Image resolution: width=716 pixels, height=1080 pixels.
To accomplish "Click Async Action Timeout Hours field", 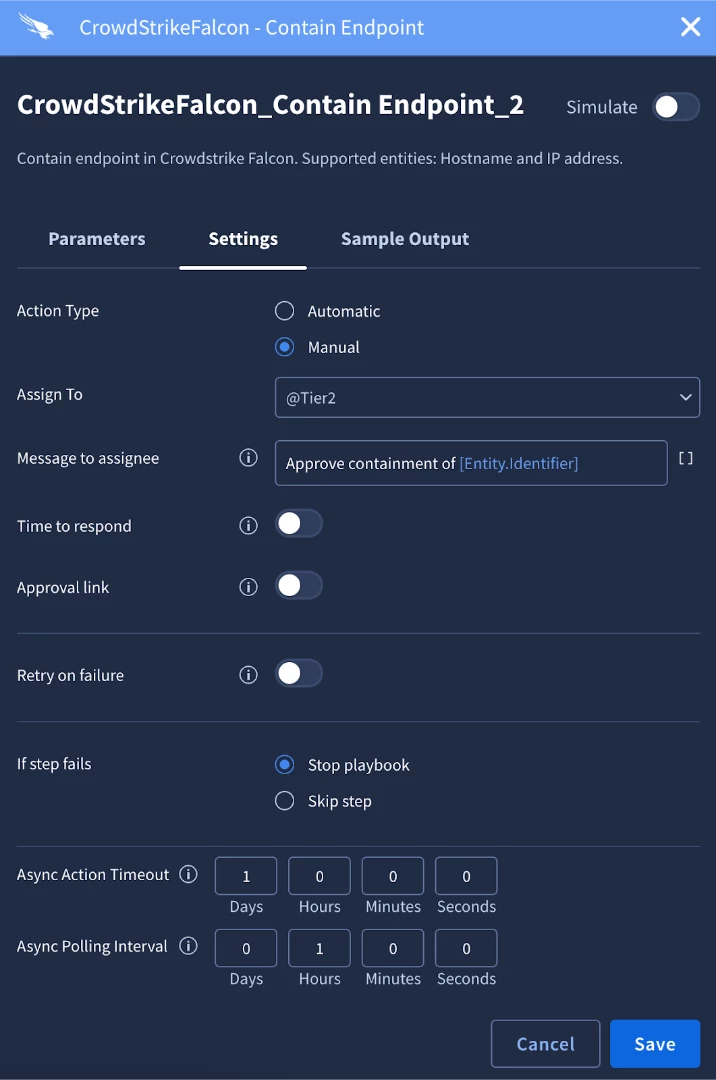I will point(319,876).
